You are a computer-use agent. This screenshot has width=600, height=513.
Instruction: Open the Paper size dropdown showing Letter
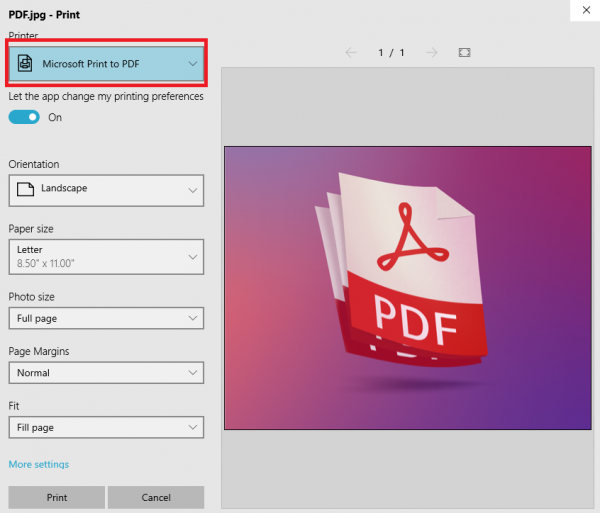(106, 257)
